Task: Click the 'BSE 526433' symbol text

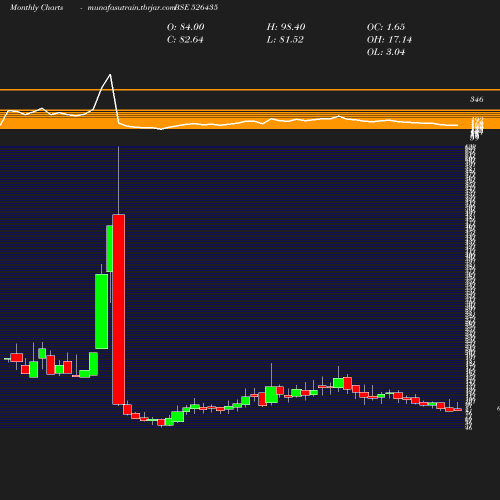Action: click(x=196, y=7)
